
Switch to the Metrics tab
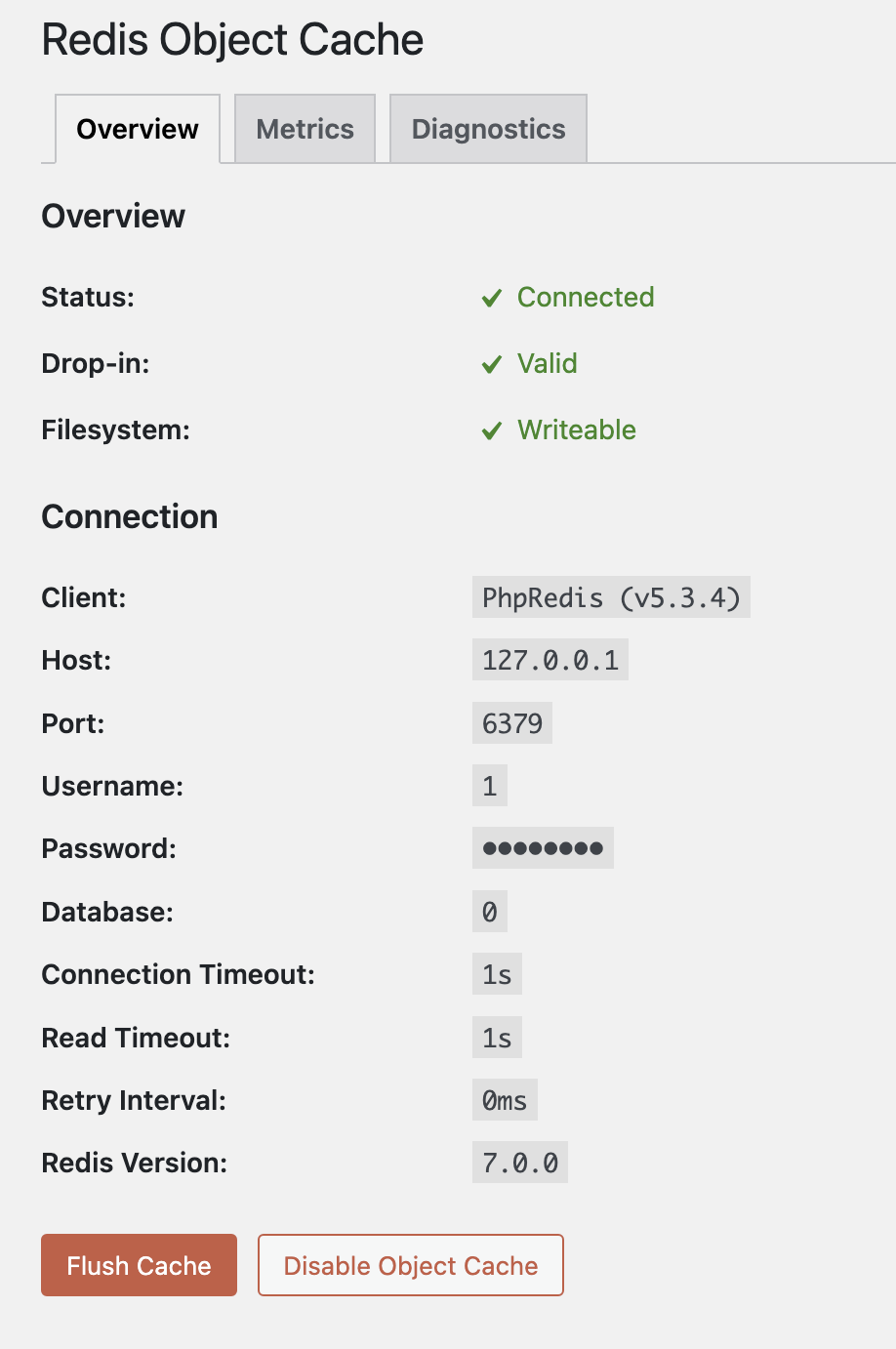[305, 129]
